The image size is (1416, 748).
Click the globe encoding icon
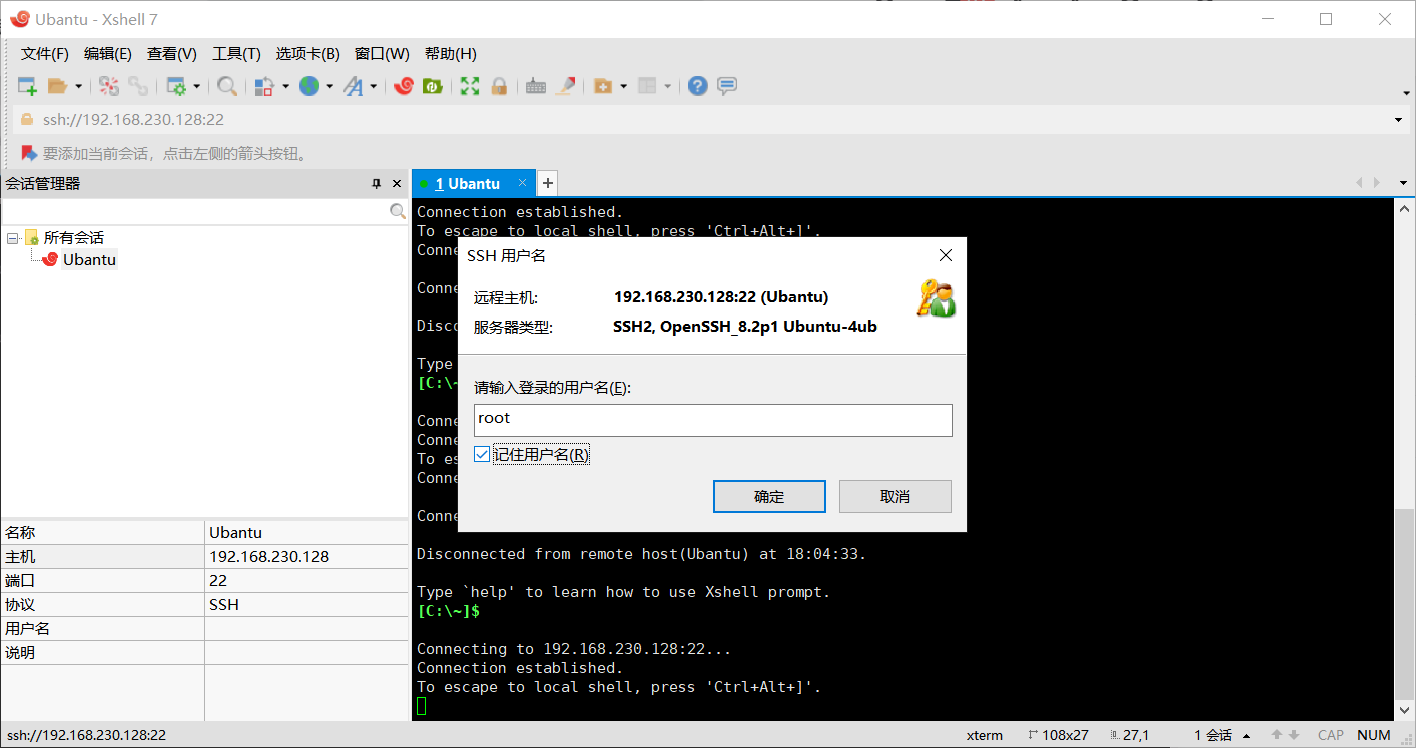[x=309, y=87]
